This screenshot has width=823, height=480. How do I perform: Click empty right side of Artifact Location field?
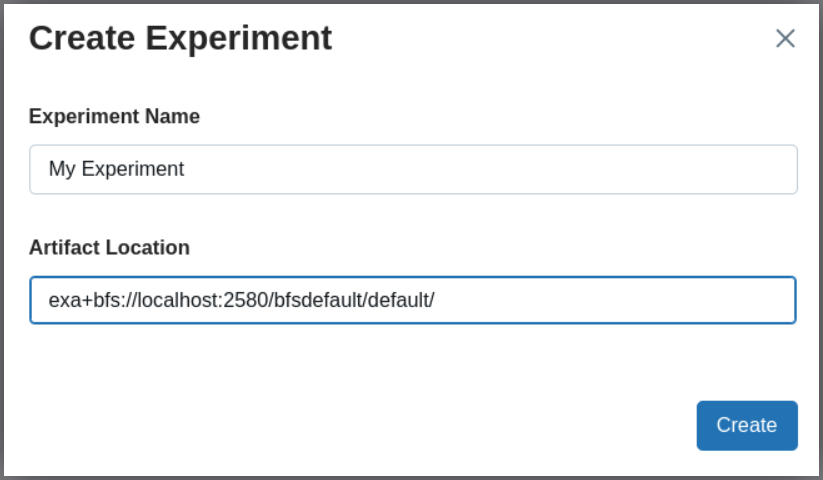pyautogui.click(x=650, y=300)
